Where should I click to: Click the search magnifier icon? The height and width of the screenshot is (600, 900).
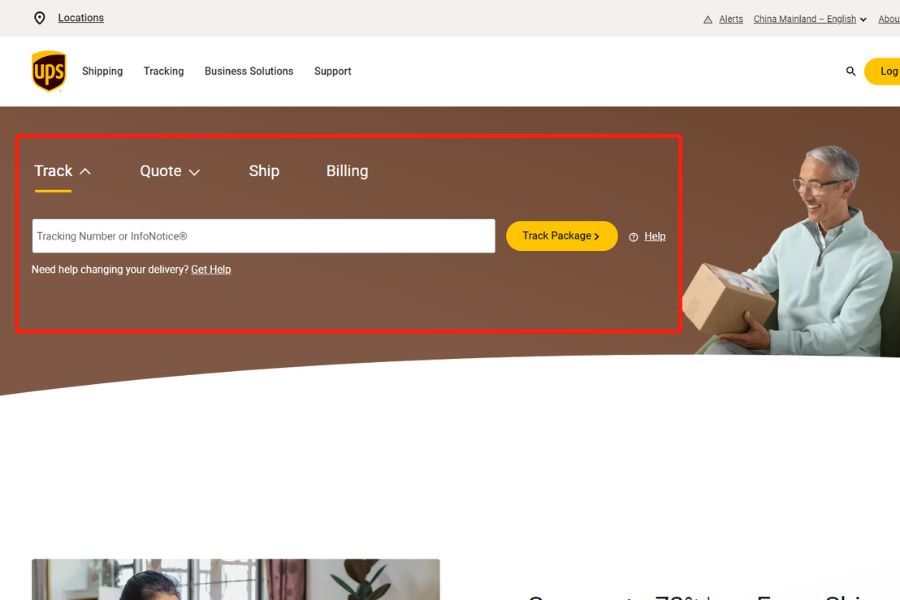pos(851,71)
